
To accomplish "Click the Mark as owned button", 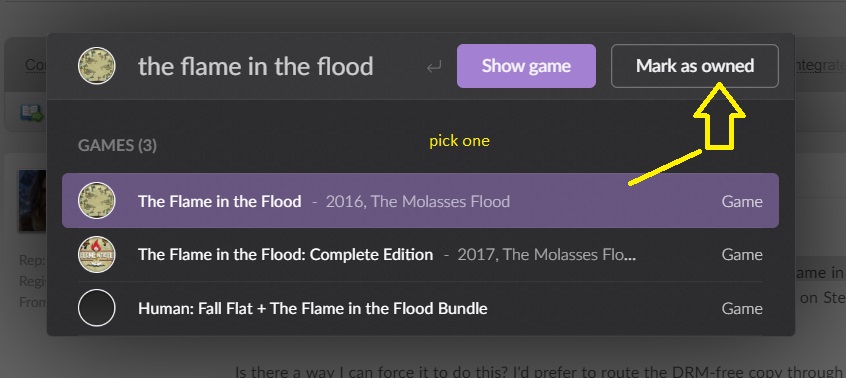I will click(x=694, y=66).
